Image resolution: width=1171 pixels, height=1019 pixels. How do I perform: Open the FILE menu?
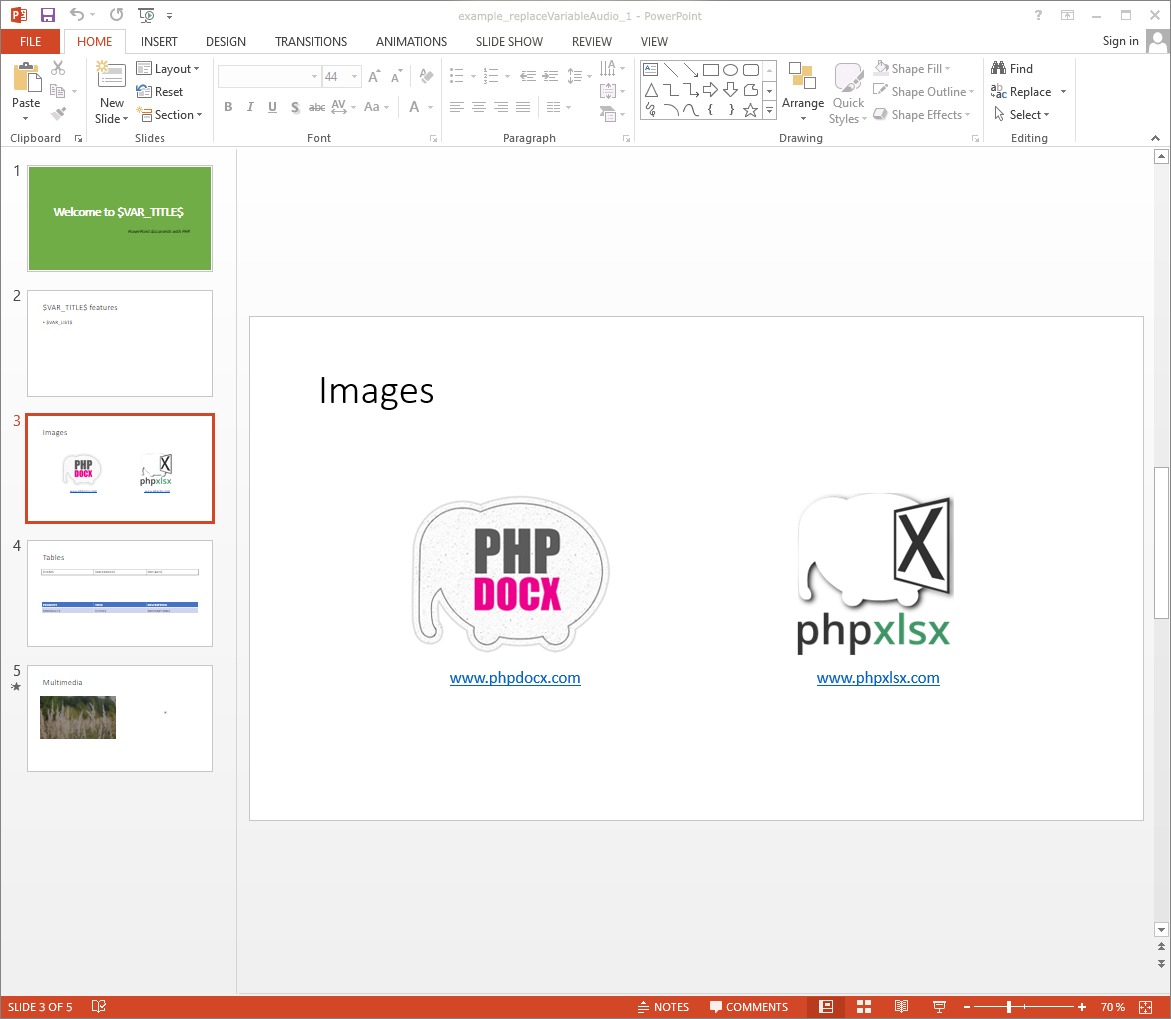[x=30, y=42]
